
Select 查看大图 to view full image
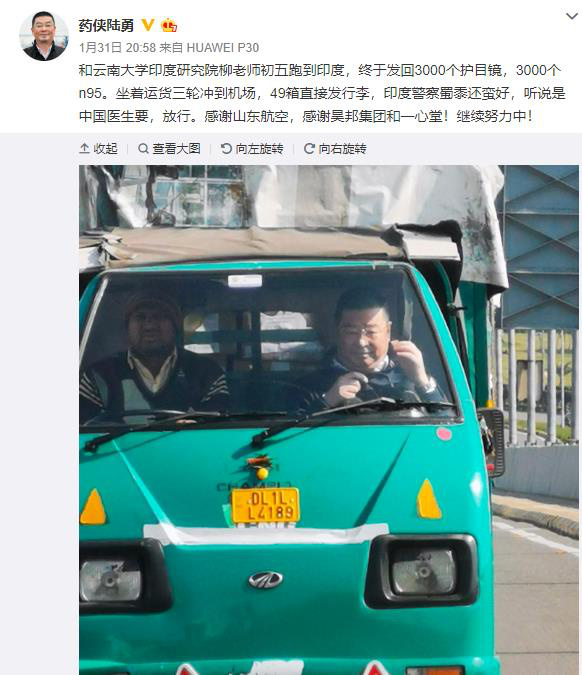176,149
